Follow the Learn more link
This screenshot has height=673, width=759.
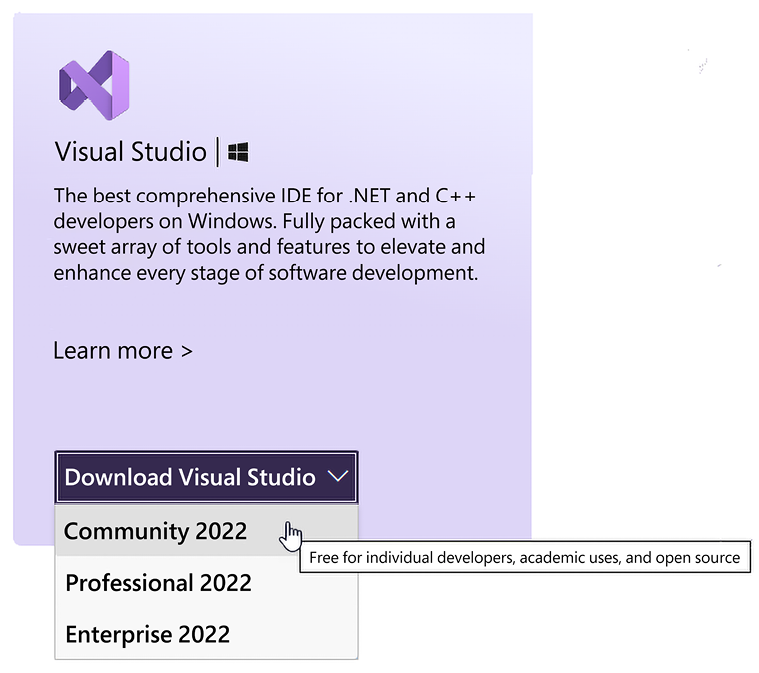(x=123, y=351)
